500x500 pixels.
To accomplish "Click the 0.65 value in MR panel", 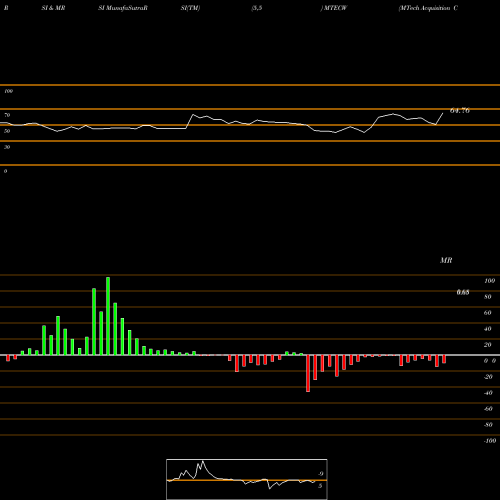I will pos(463,292).
